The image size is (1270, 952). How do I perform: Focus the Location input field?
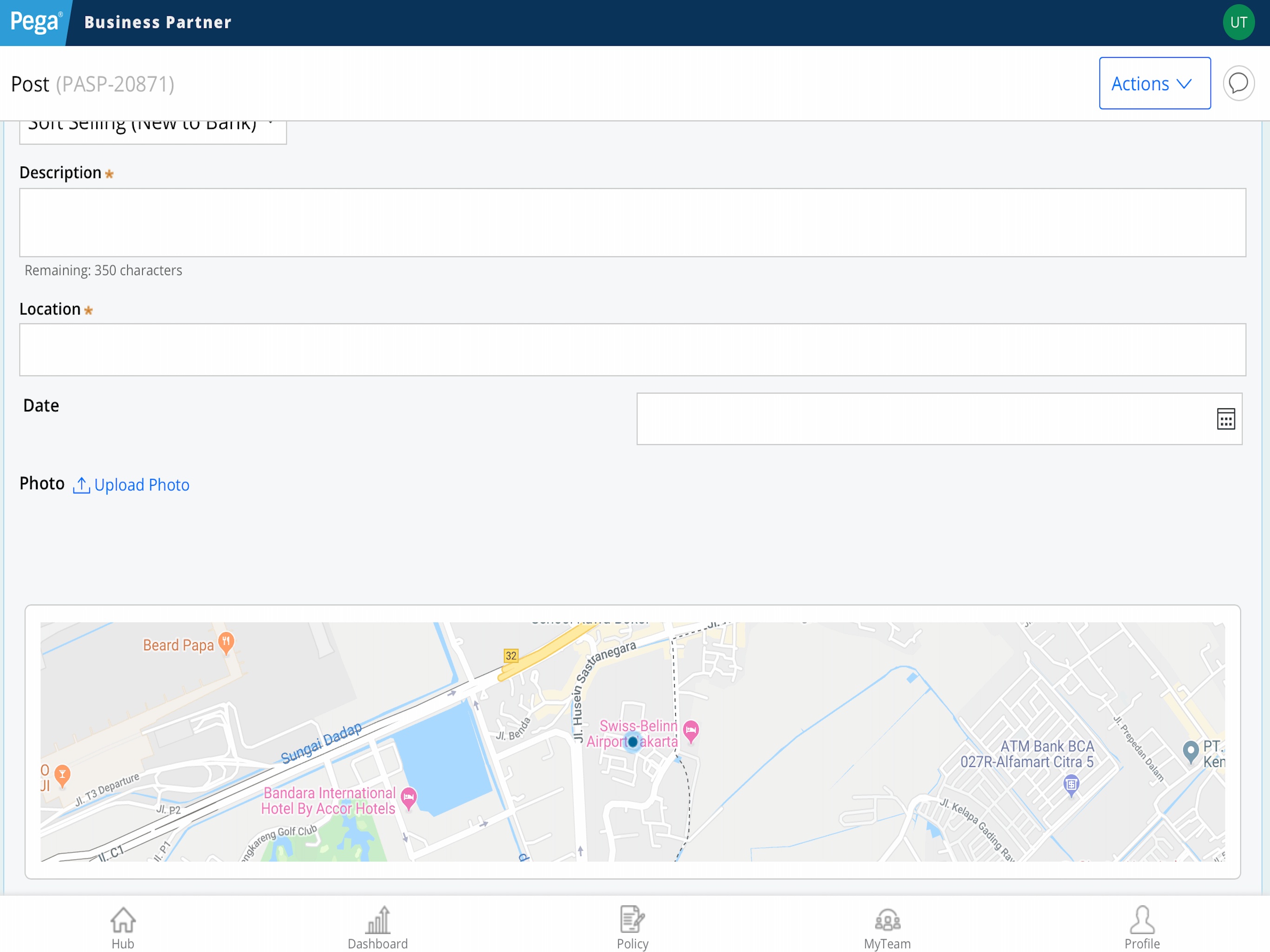coord(632,350)
